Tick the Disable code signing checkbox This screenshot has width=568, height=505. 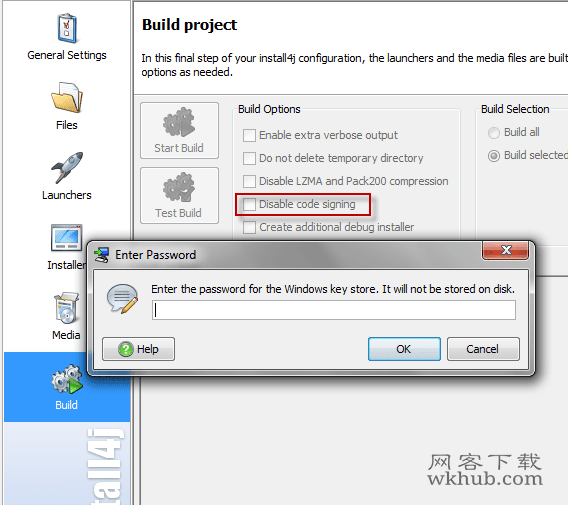pos(249,204)
